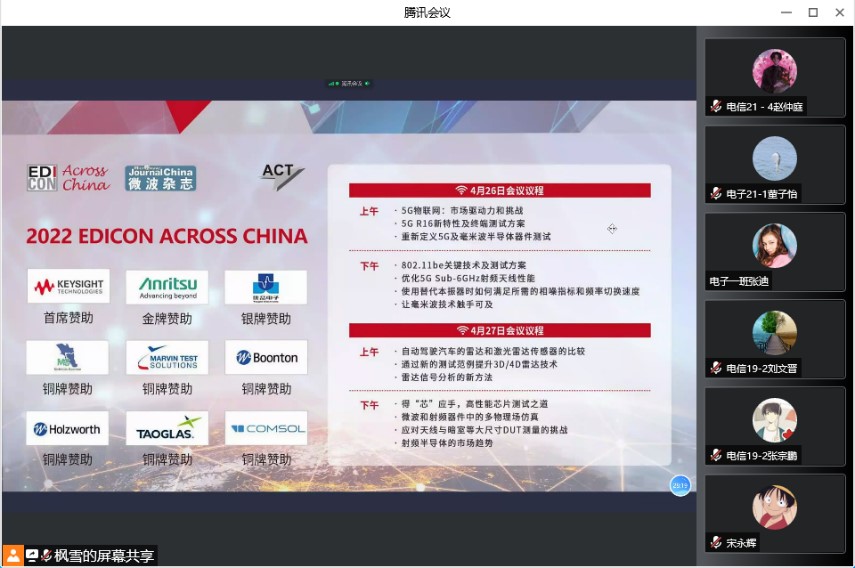Viewport: 855px width, 568px height.
Task: Click 姜子怡's muted microphone icon
Action: (x=716, y=194)
